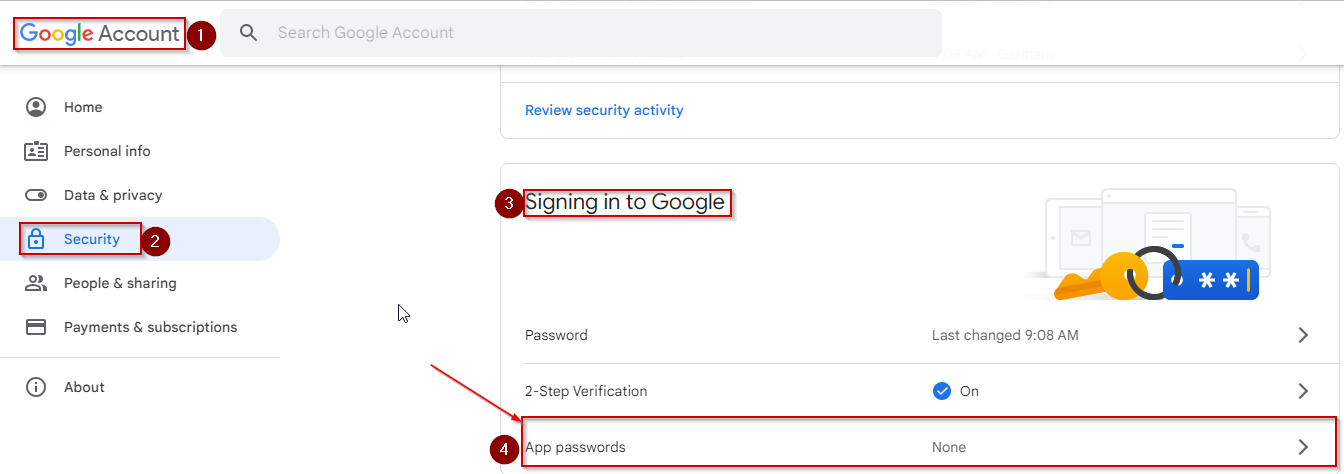Click the Data & privacy toggle icon
Image resolution: width=1344 pixels, height=474 pixels.
(x=36, y=195)
